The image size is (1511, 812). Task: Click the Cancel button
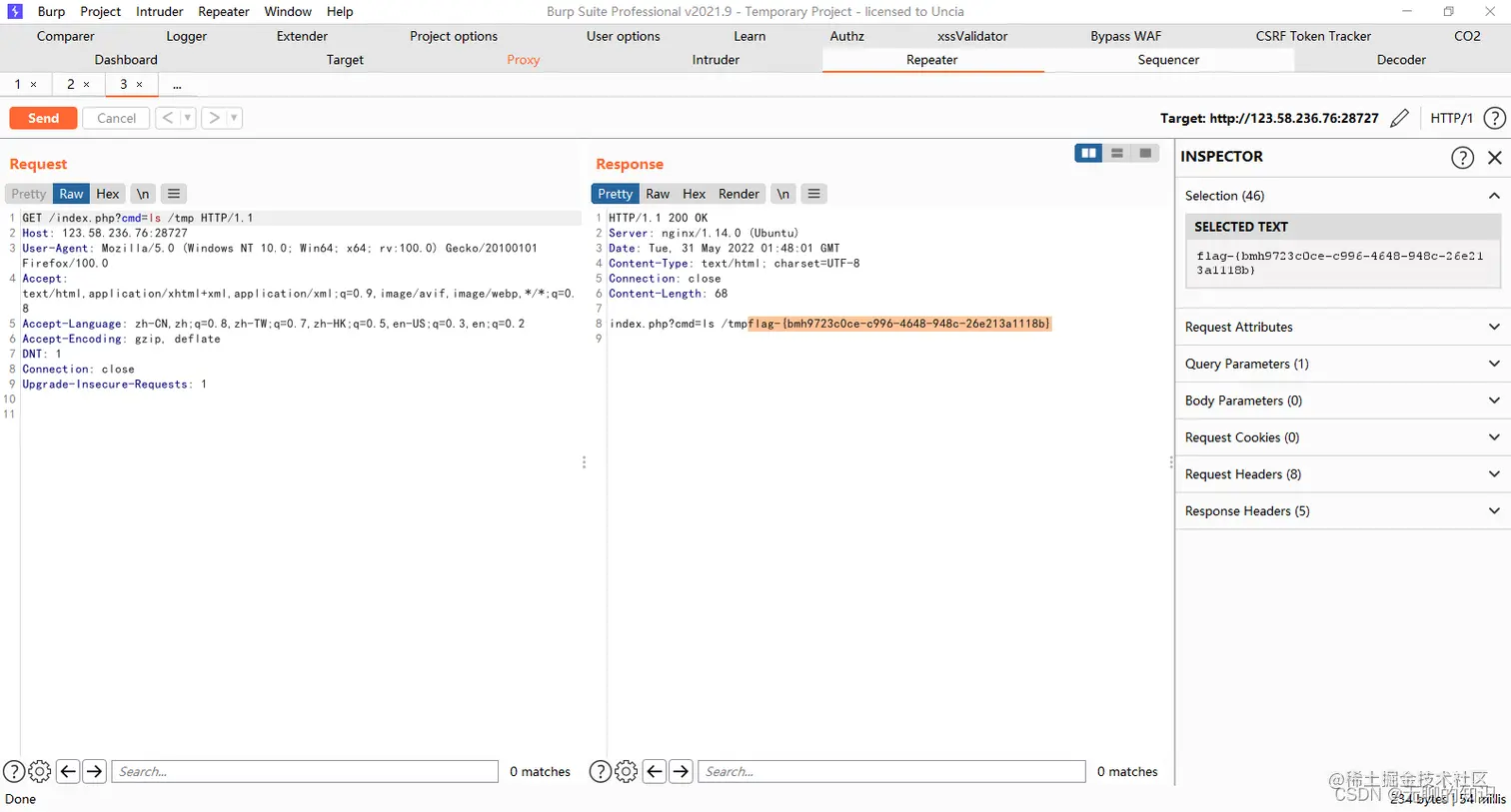pos(116,118)
